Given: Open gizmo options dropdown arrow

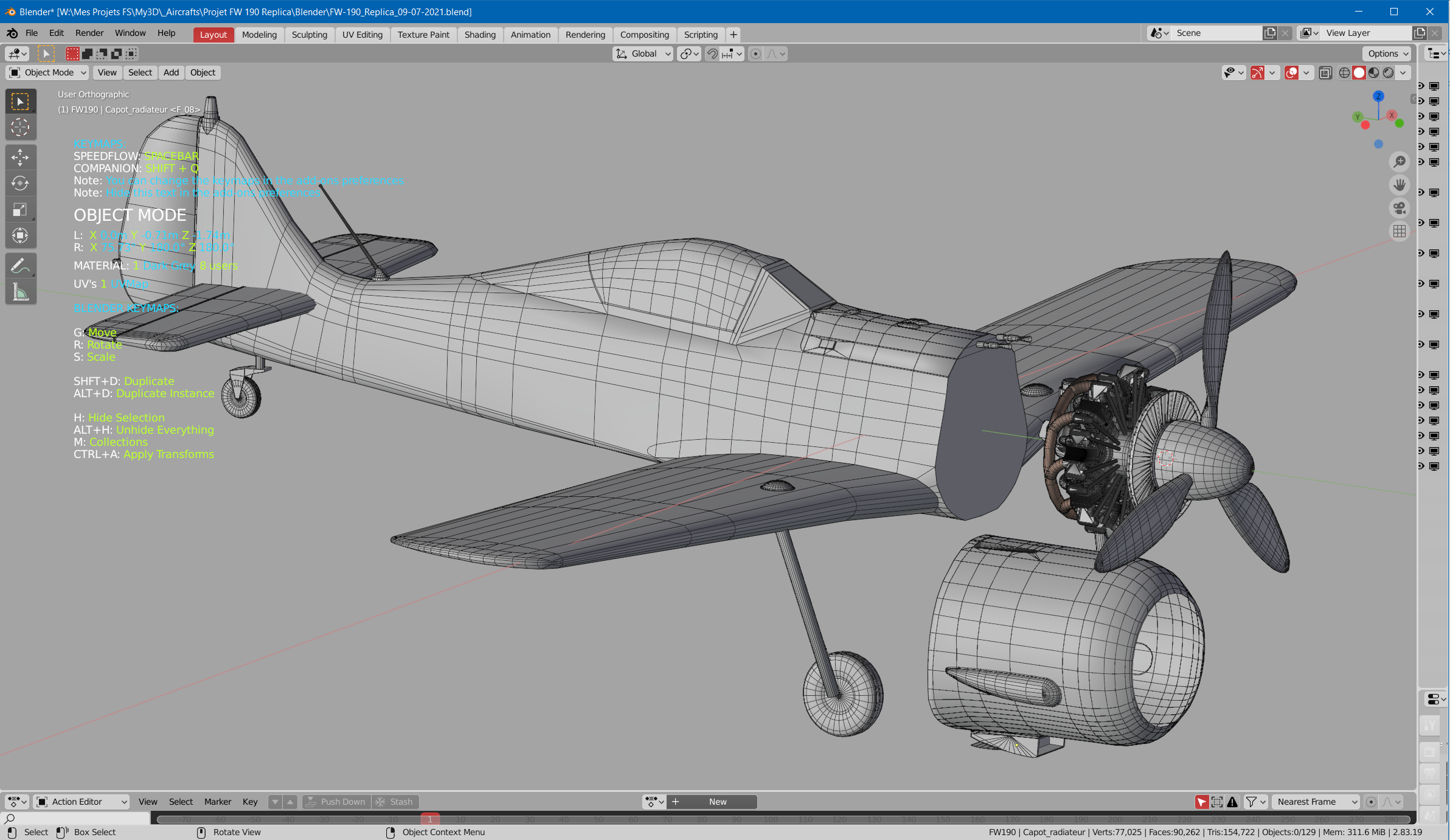Looking at the screenshot, I should [x=1272, y=73].
